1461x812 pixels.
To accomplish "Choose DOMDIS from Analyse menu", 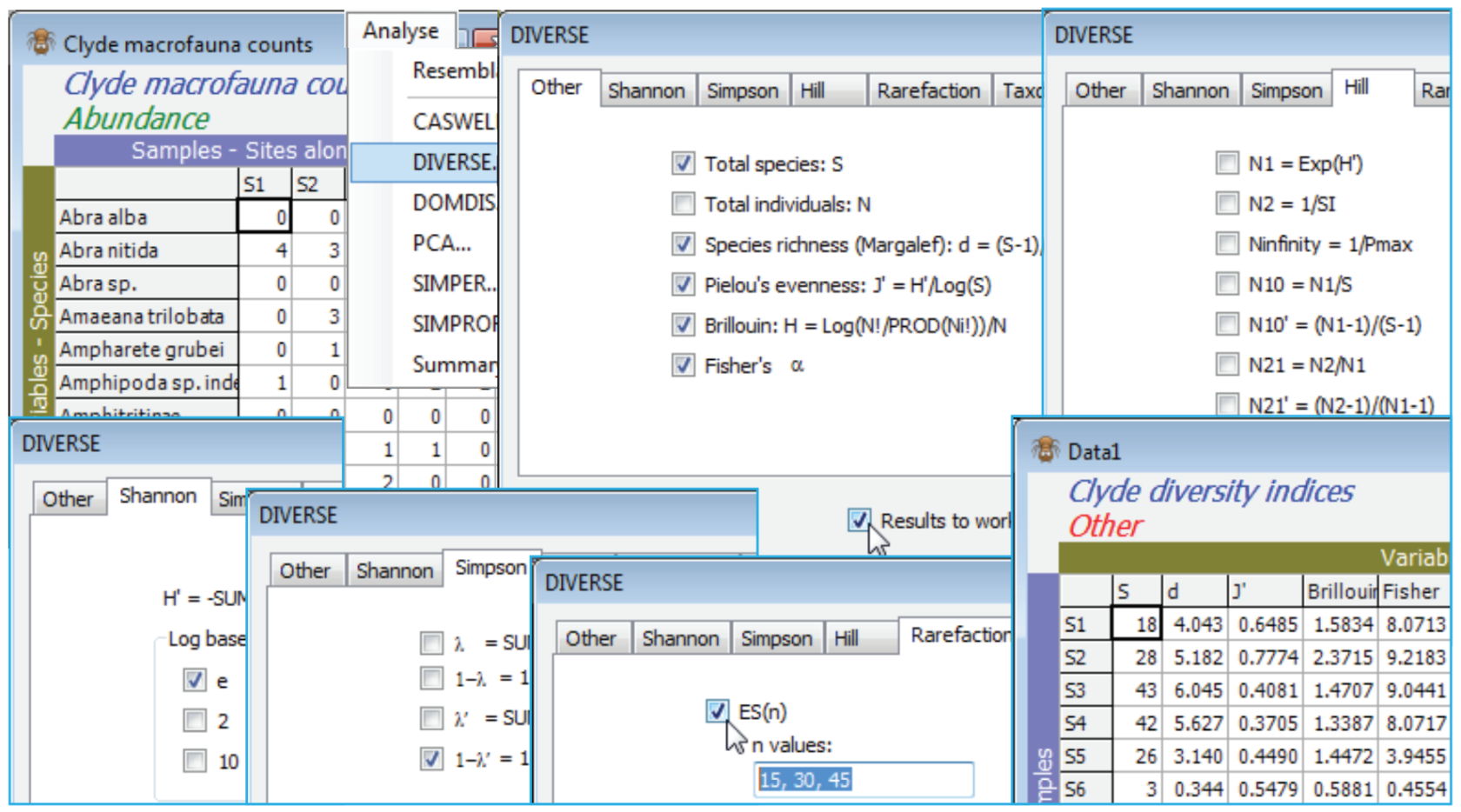I will (x=424, y=203).
